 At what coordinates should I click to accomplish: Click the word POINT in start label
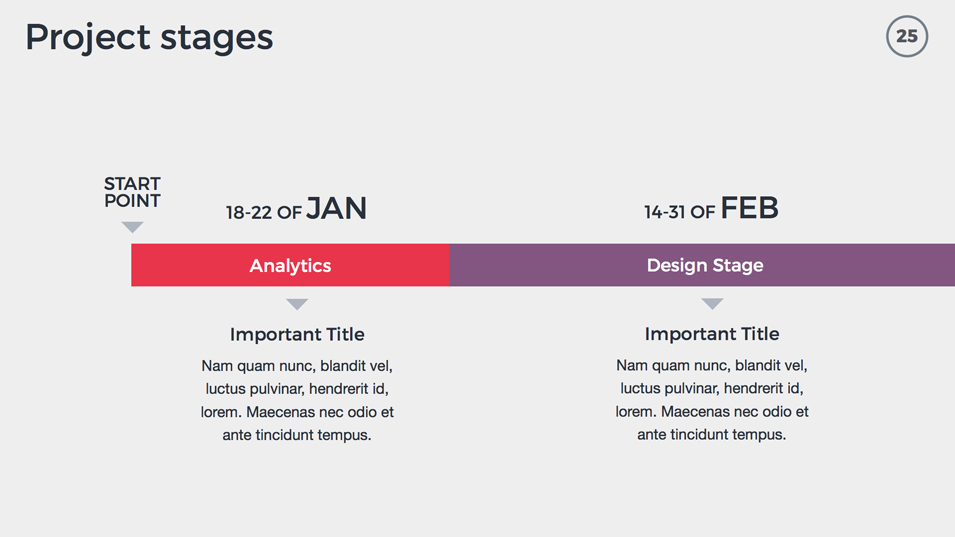pos(132,201)
